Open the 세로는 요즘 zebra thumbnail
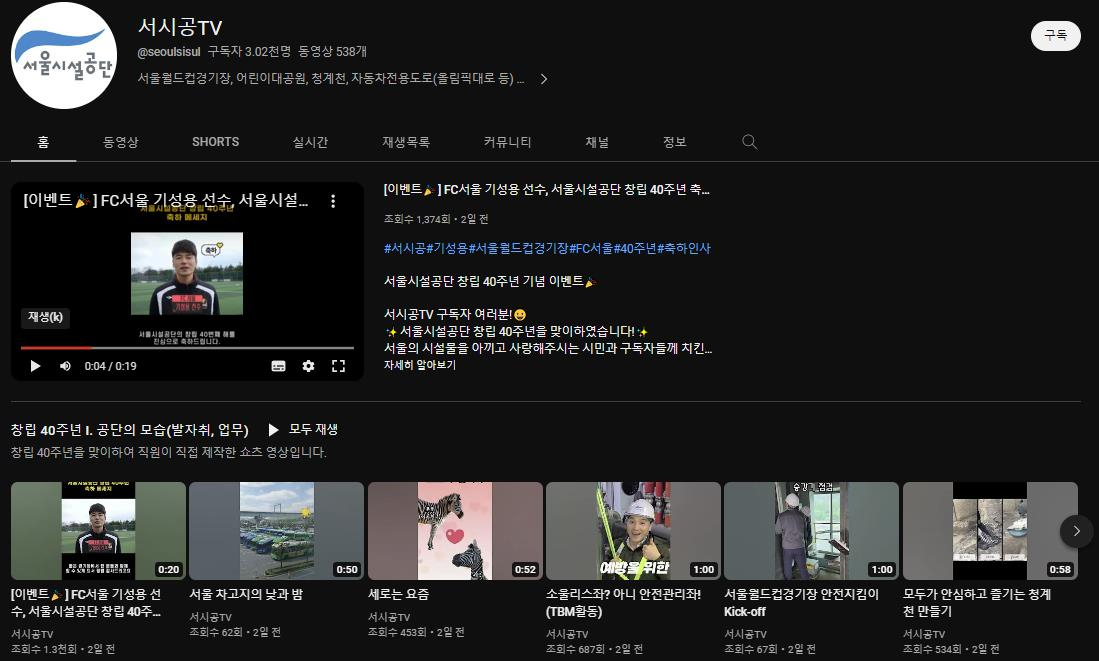The height and width of the screenshot is (661, 1099). click(x=455, y=531)
